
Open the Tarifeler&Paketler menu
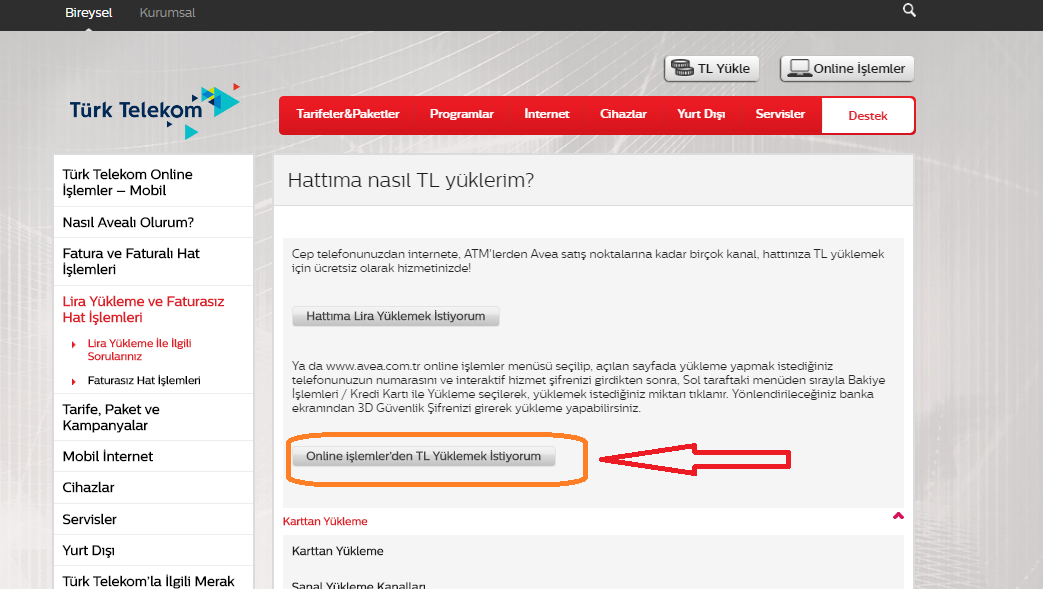coord(348,114)
